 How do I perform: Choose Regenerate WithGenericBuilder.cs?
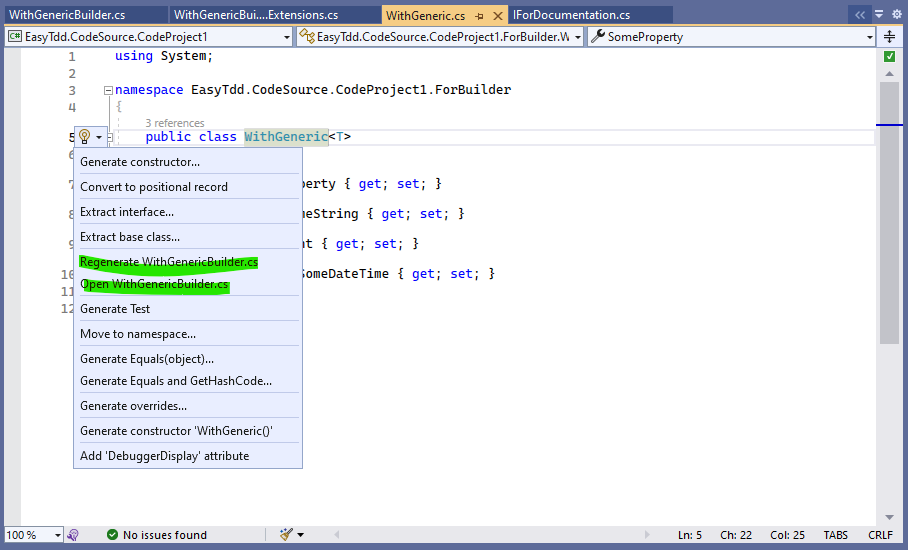tap(188, 262)
